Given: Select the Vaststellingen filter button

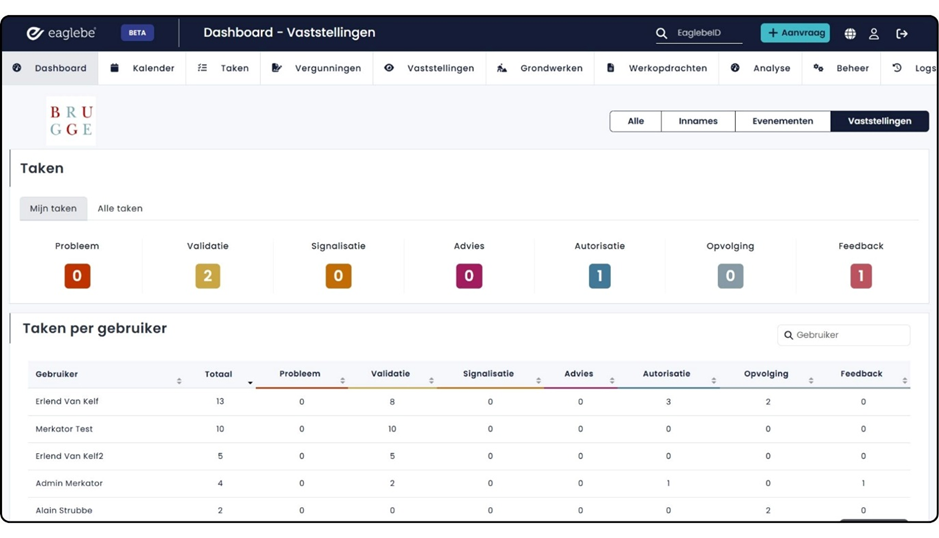Looking at the screenshot, I should 880,121.
